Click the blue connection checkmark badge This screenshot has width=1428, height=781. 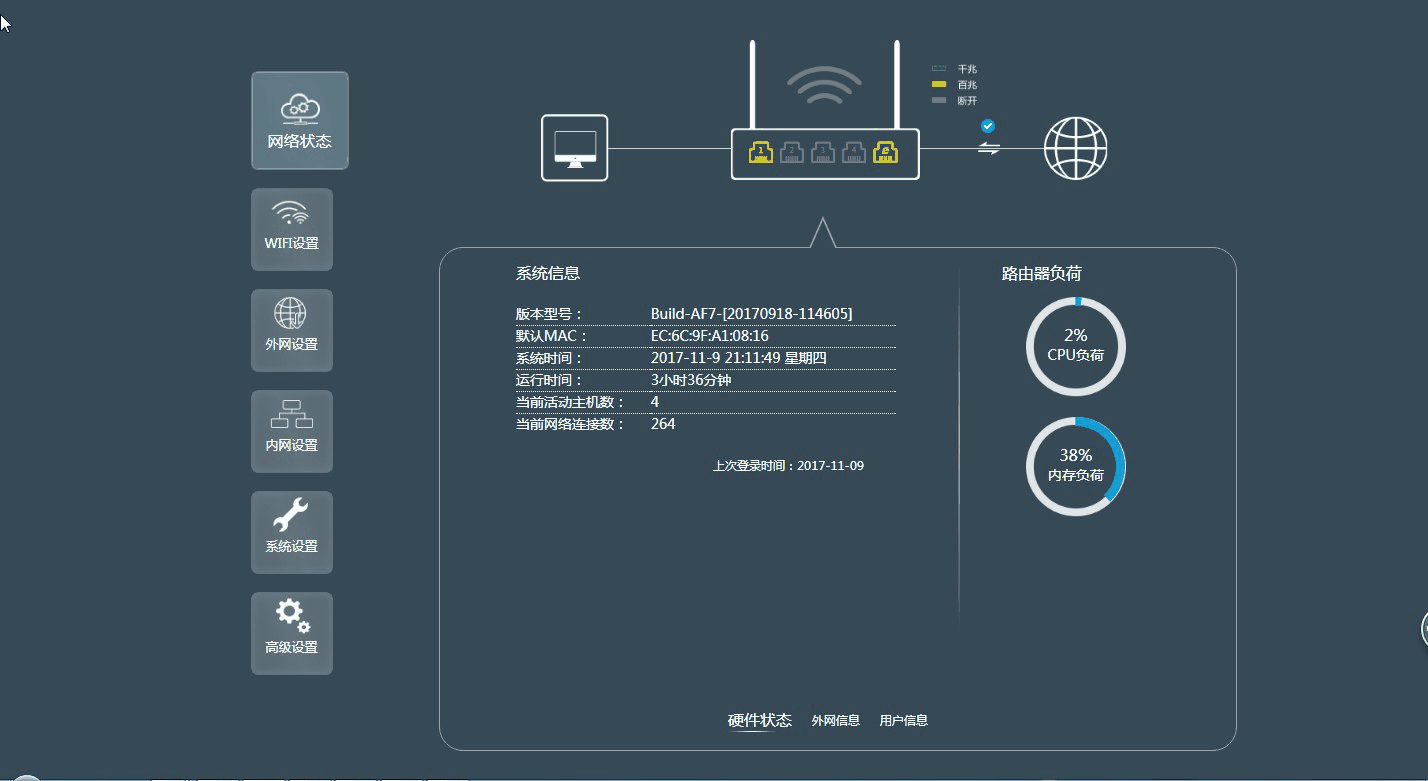tap(988, 126)
